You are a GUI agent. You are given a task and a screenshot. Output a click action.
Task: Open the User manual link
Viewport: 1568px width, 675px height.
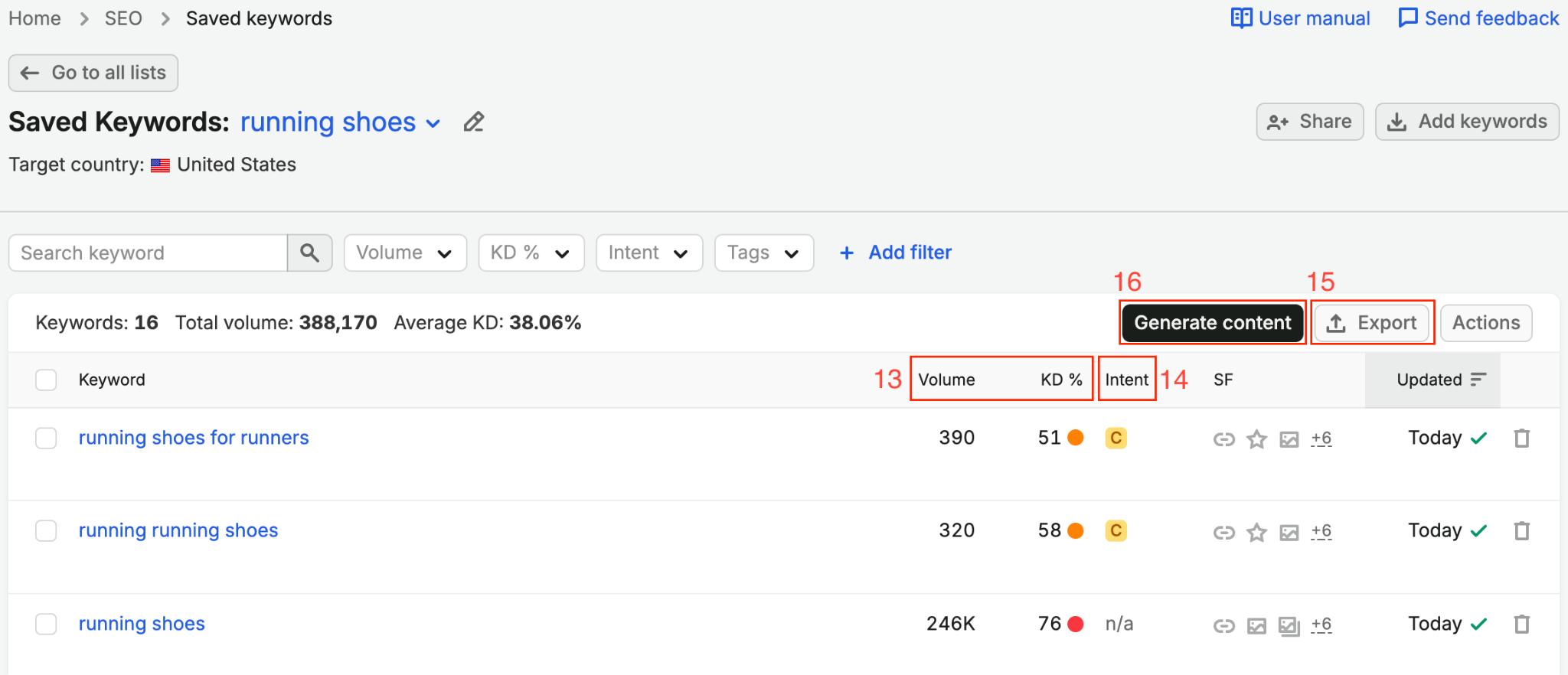[1300, 18]
